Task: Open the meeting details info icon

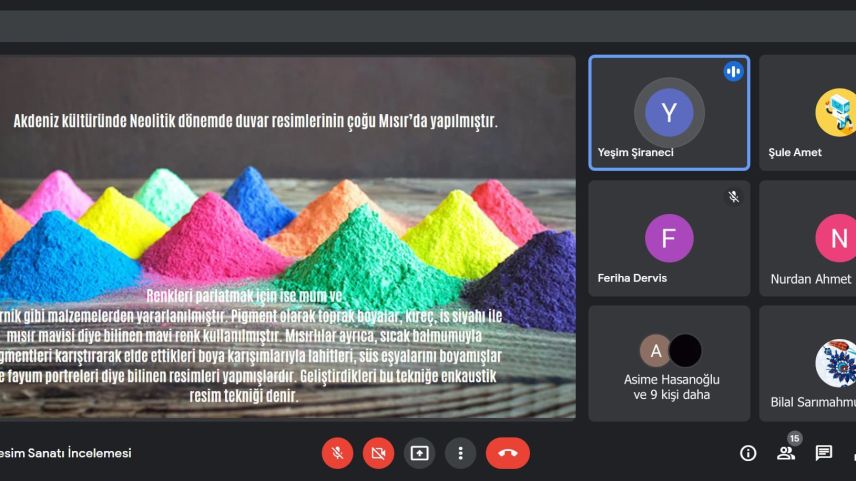Action: tap(748, 453)
